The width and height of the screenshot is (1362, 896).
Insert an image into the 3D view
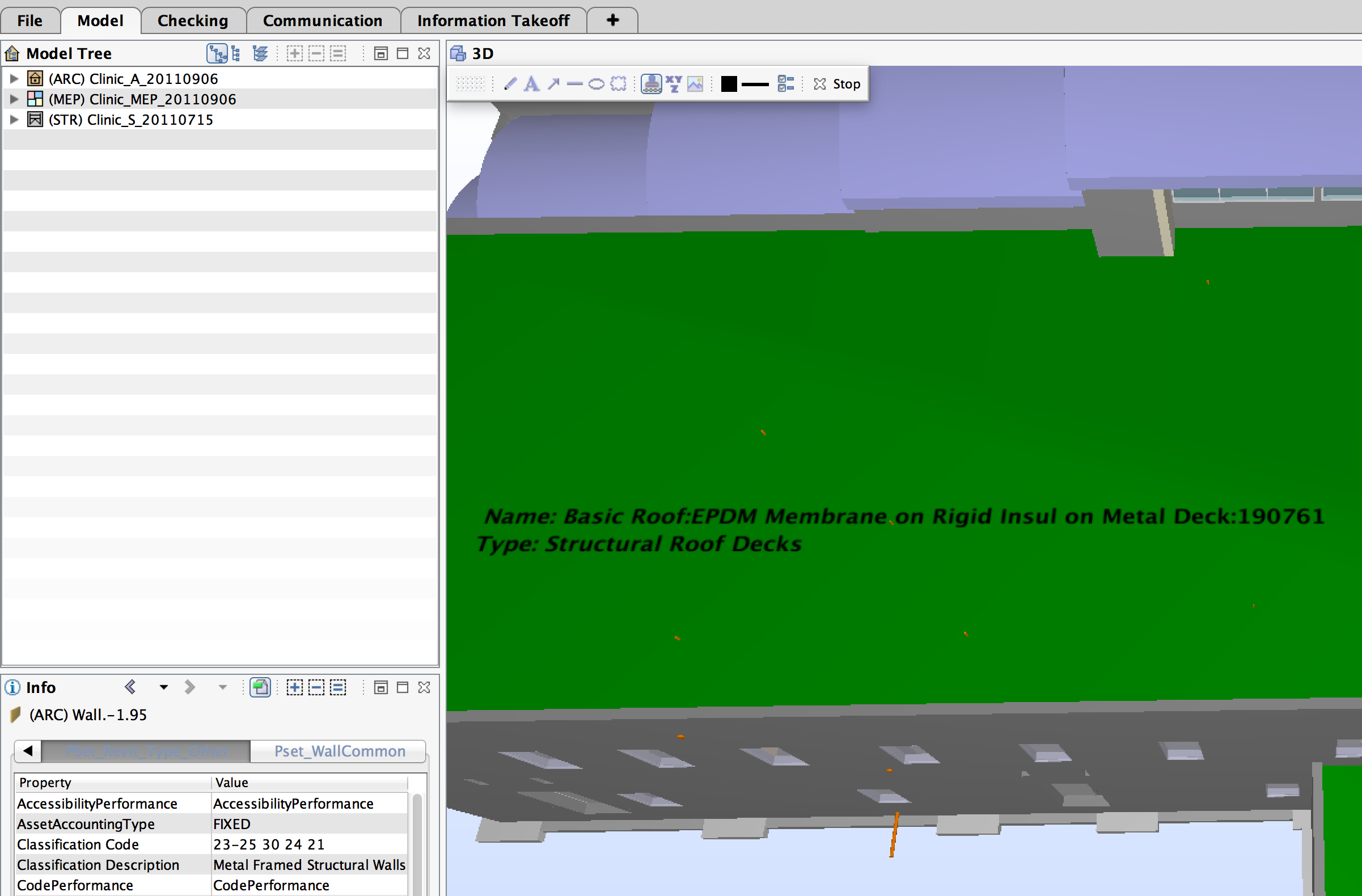(695, 83)
